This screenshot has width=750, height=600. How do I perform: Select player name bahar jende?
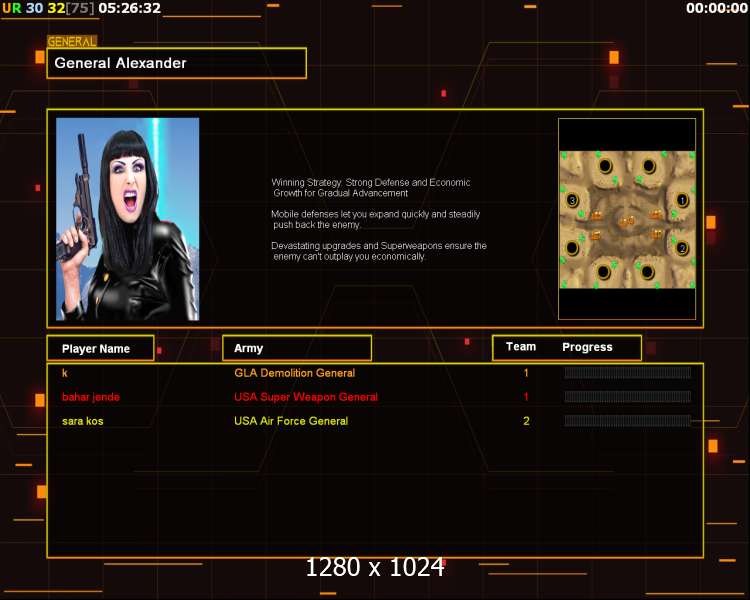[x=91, y=397]
